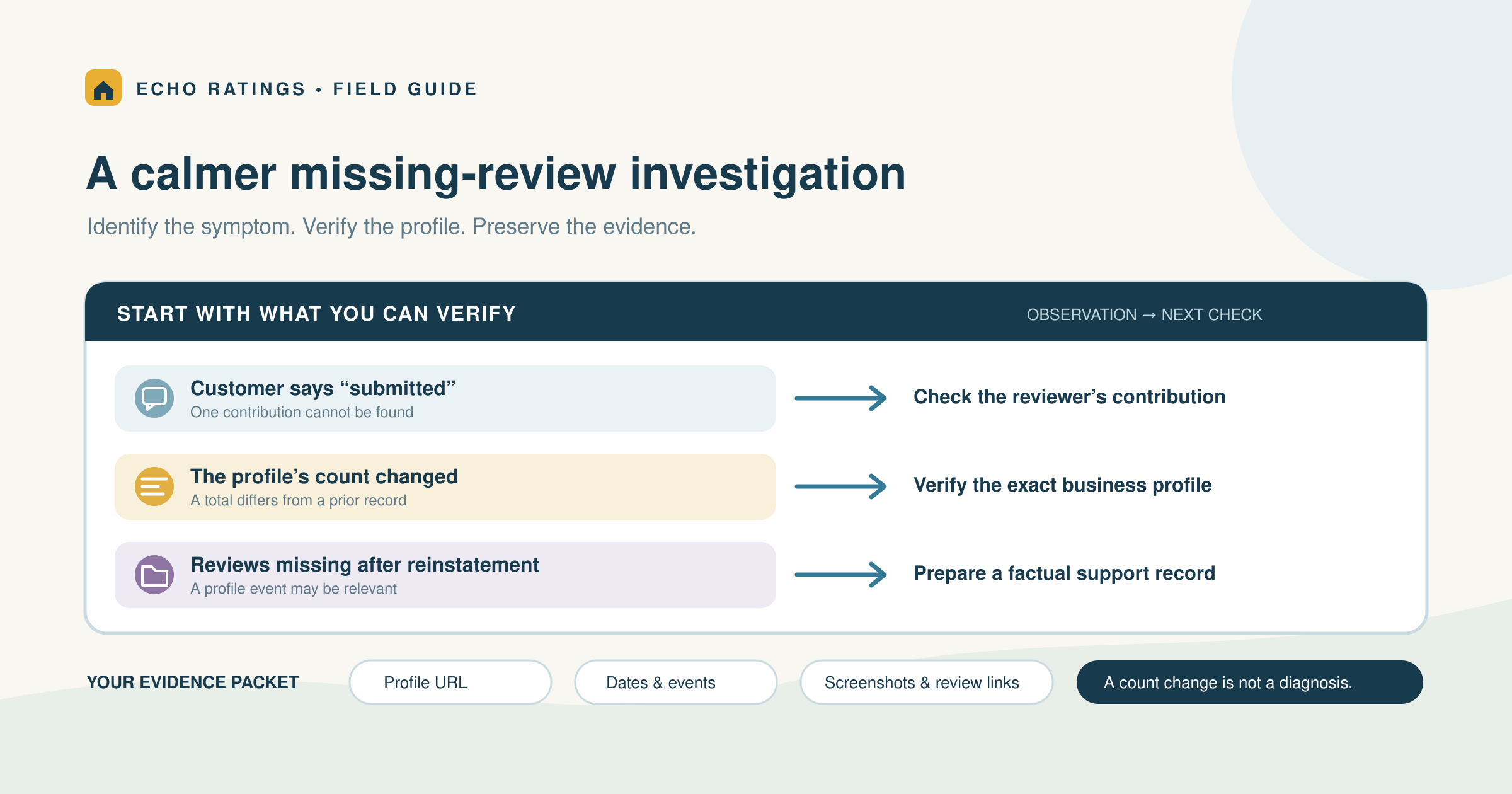Screen dimensions: 1512x794
Task: Click 'ECHO RATINGS • FIELD GUIDE' brand text
Action: coord(307,89)
